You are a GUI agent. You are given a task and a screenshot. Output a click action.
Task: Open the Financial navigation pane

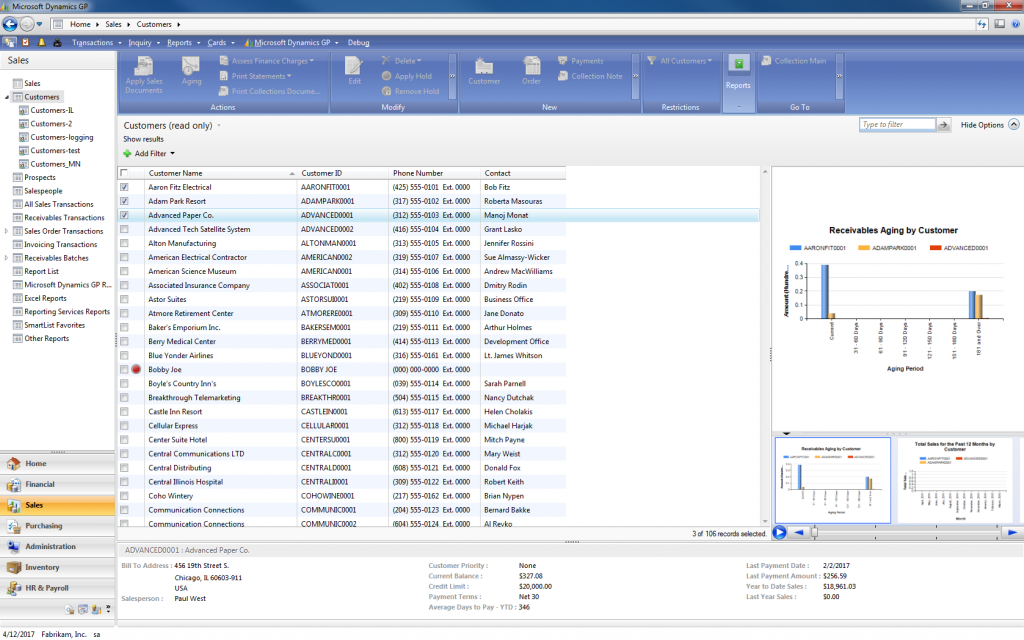[x=57, y=485]
